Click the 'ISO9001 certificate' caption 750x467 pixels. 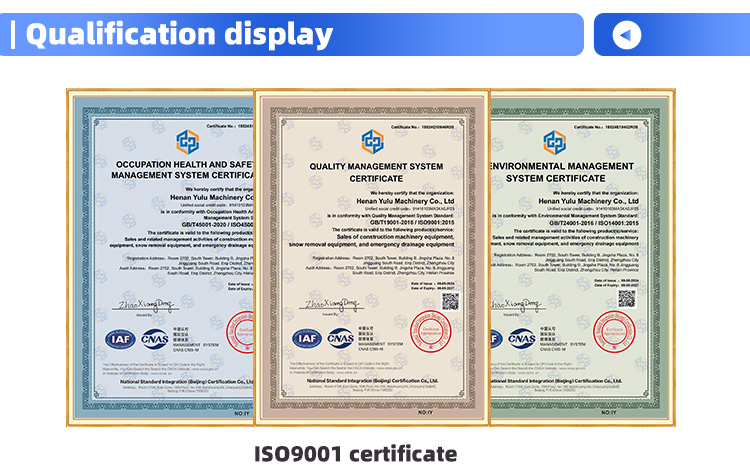(x=355, y=454)
